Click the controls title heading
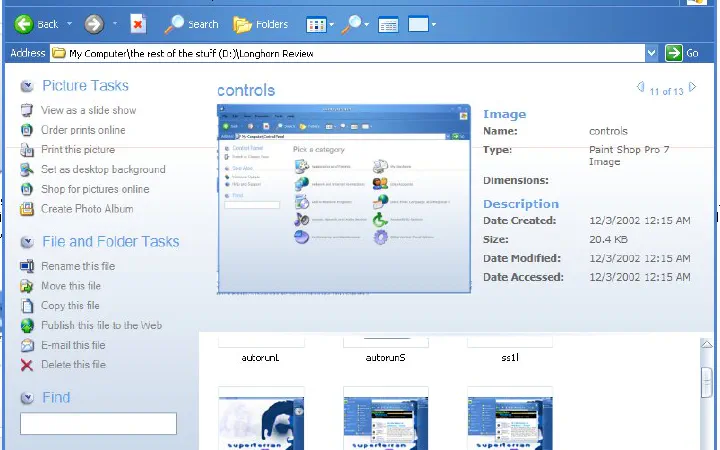The image size is (720, 450). [246, 90]
